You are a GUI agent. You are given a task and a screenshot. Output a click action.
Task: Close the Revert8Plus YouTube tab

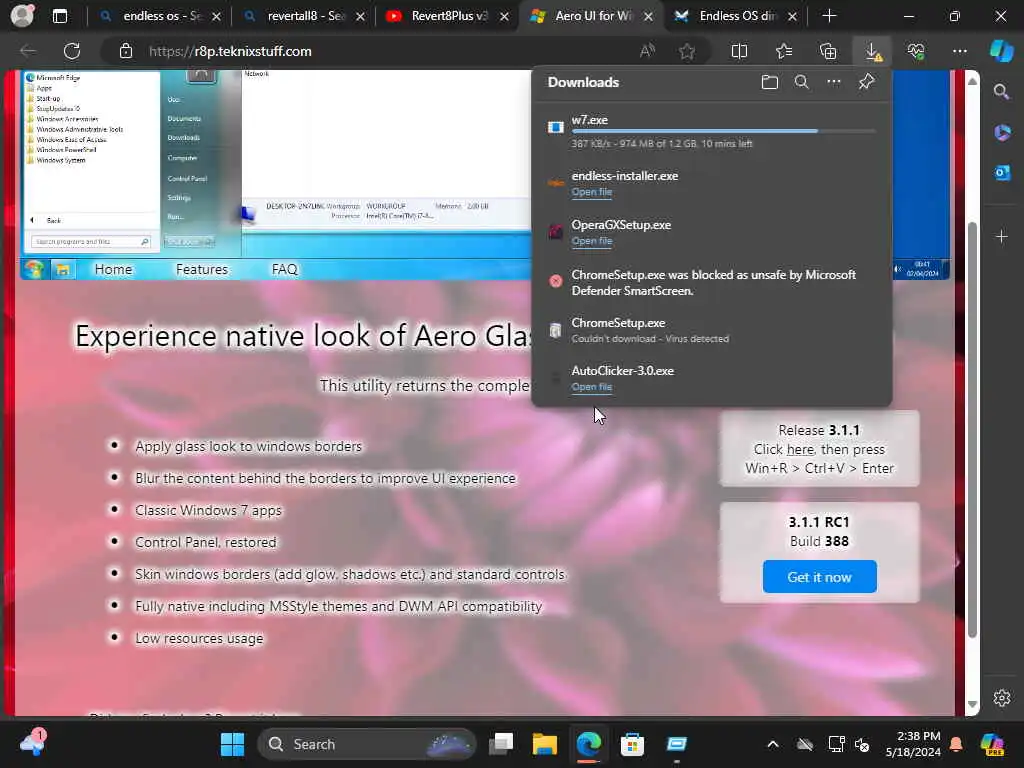tap(504, 16)
